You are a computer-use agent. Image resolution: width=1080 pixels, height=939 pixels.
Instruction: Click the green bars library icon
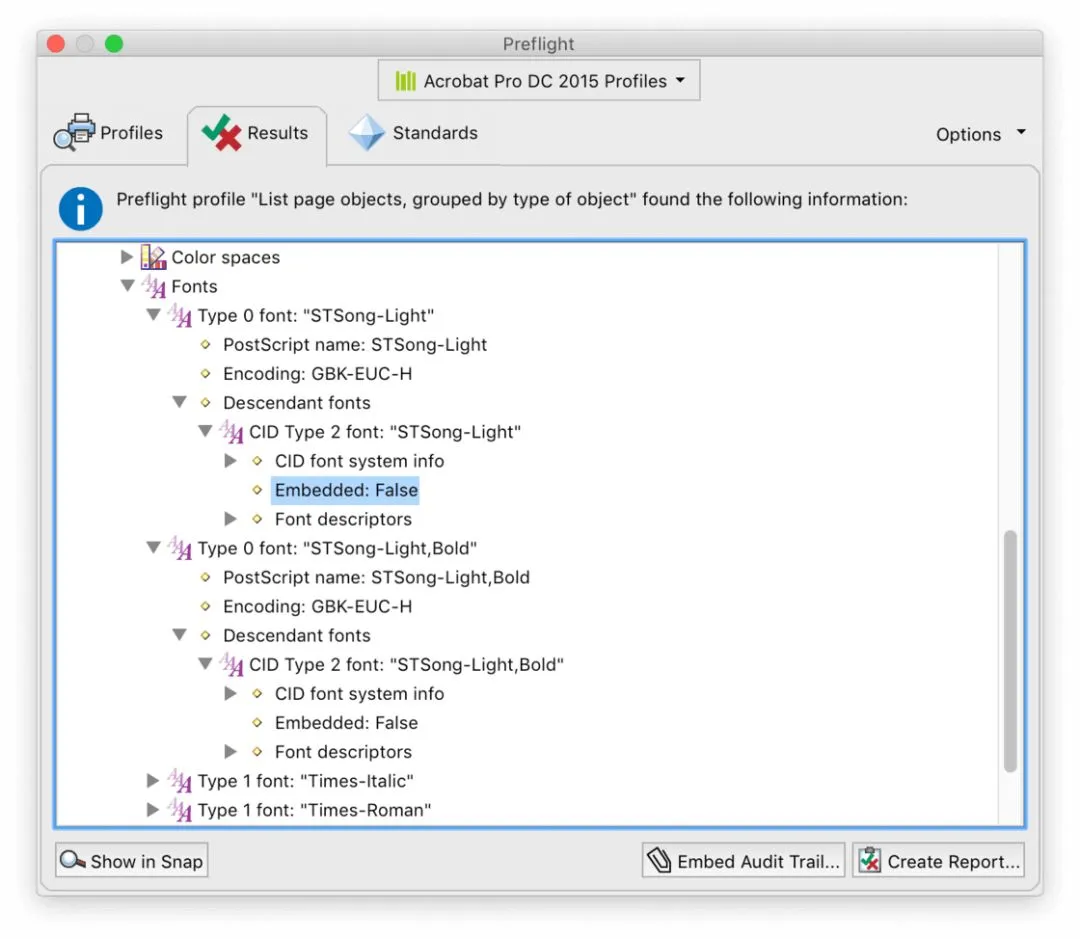[406, 81]
